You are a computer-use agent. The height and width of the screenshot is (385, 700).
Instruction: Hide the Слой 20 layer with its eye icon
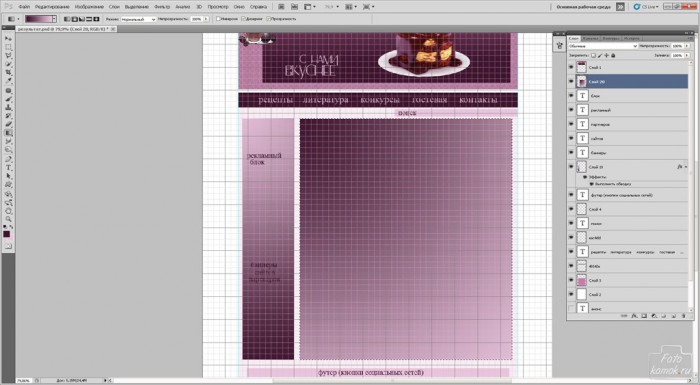click(571, 81)
